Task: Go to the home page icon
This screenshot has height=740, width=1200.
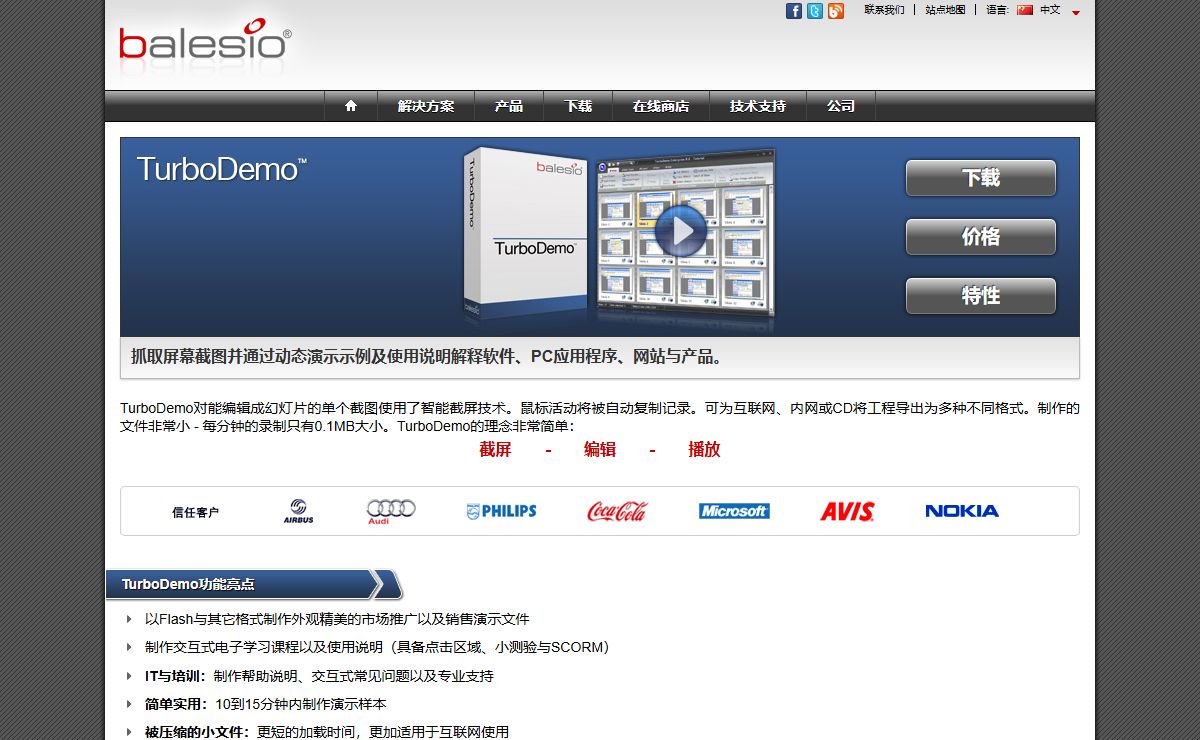Action: click(x=351, y=106)
